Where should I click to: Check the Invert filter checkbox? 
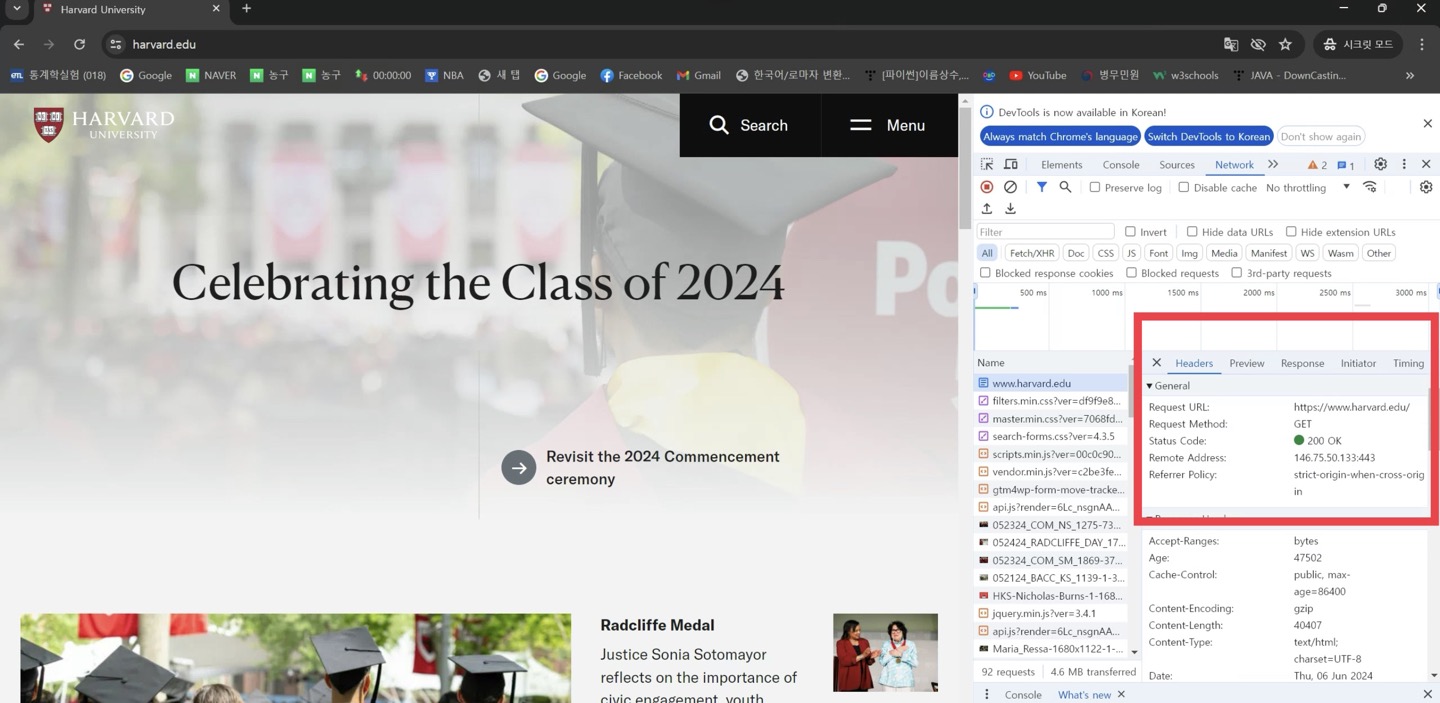(x=1130, y=231)
